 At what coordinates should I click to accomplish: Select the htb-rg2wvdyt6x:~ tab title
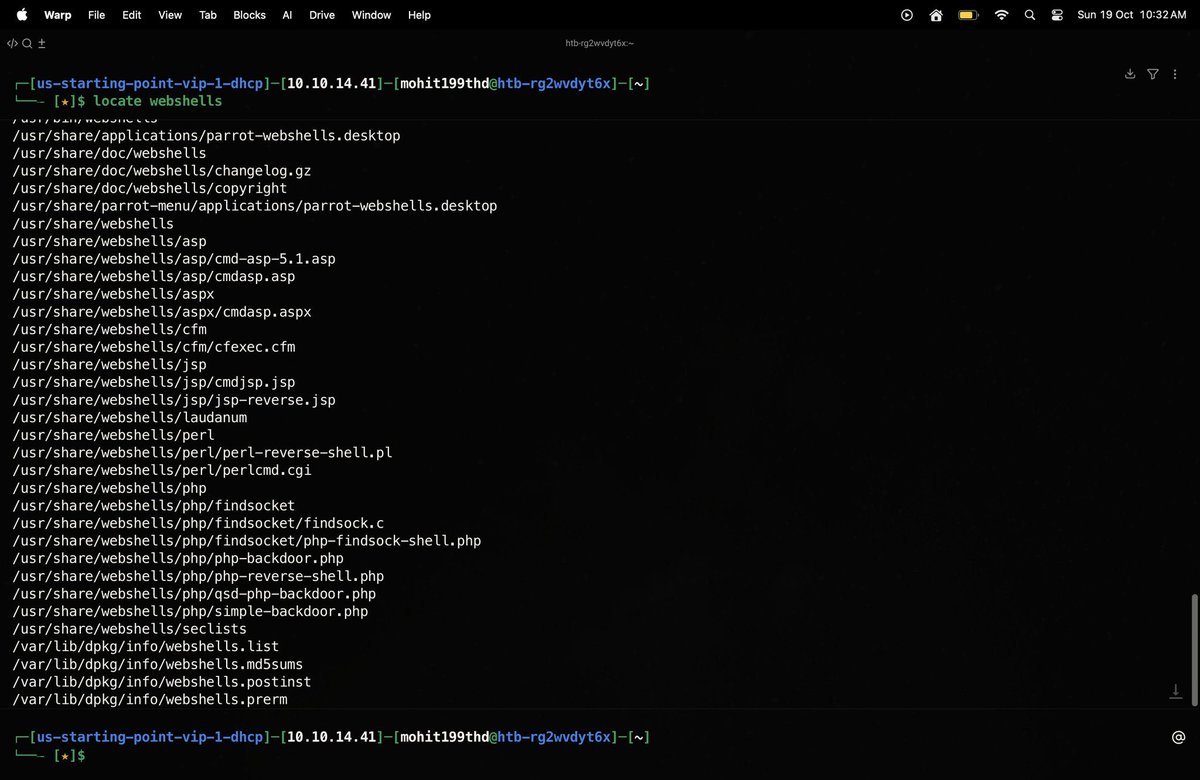[x=600, y=43]
